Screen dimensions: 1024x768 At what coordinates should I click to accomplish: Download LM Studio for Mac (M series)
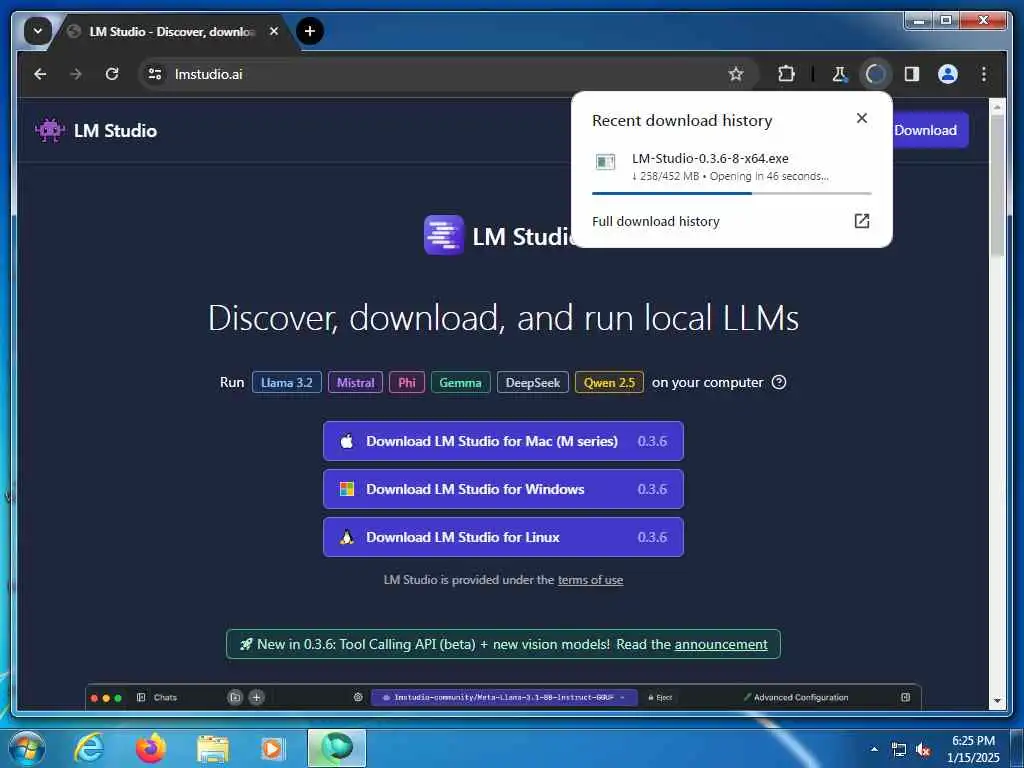point(504,441)
